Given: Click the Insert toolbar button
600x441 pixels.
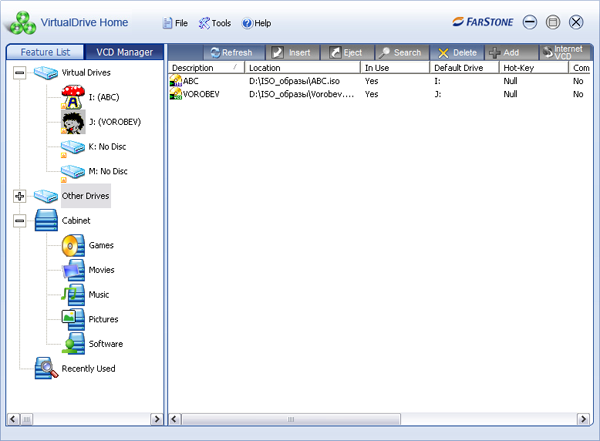Looking at the screenshot, I should (x=293, y=52).
